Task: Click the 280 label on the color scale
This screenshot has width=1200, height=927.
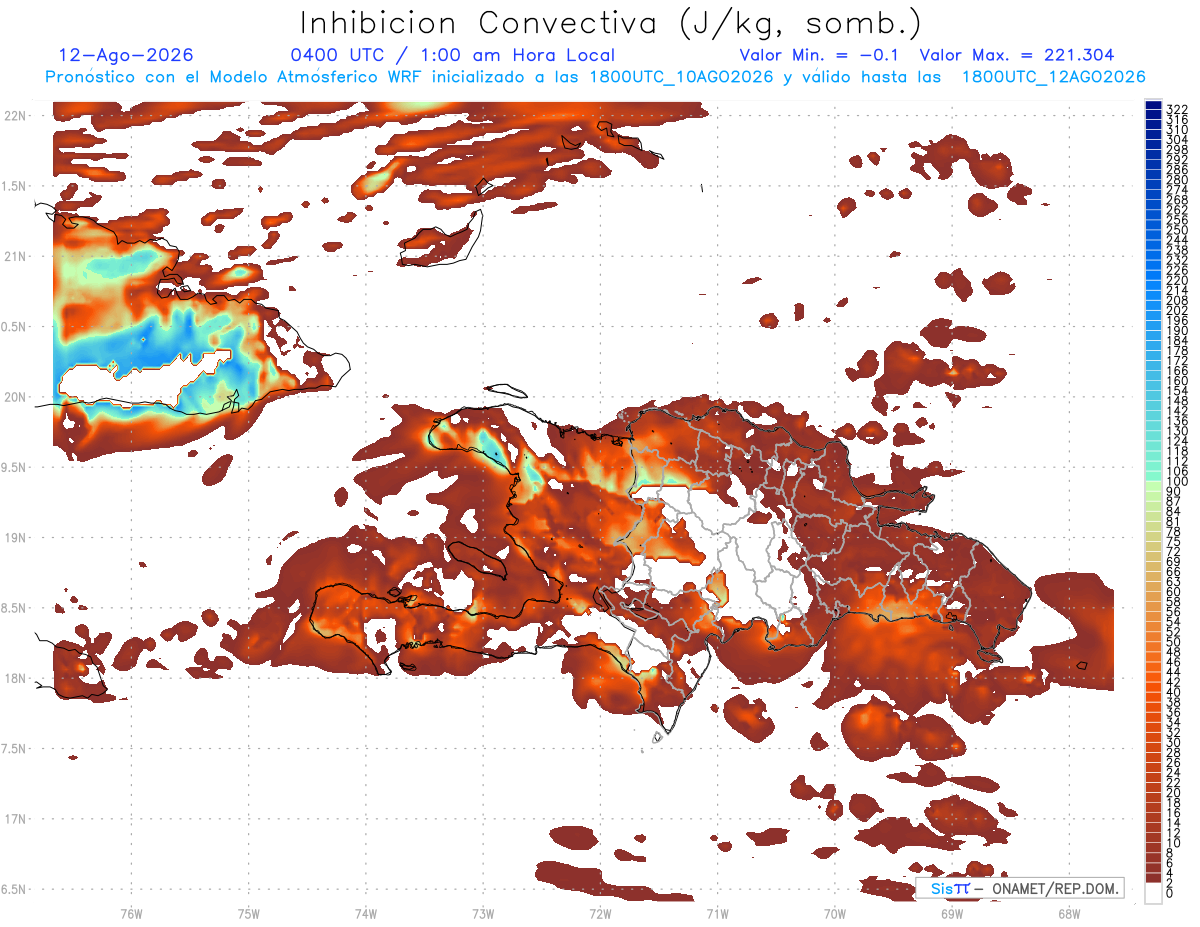Action: click(1176, 179)
